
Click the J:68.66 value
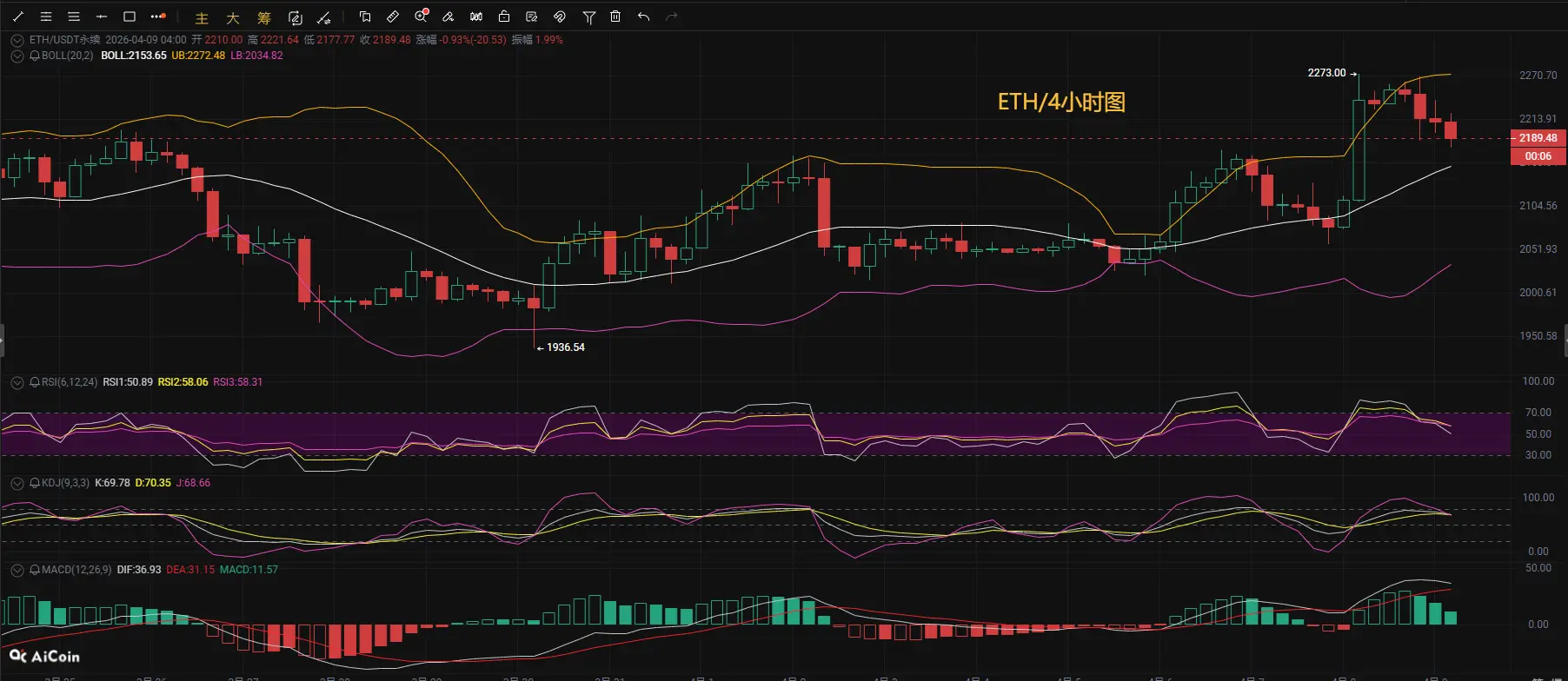(193, 483)
